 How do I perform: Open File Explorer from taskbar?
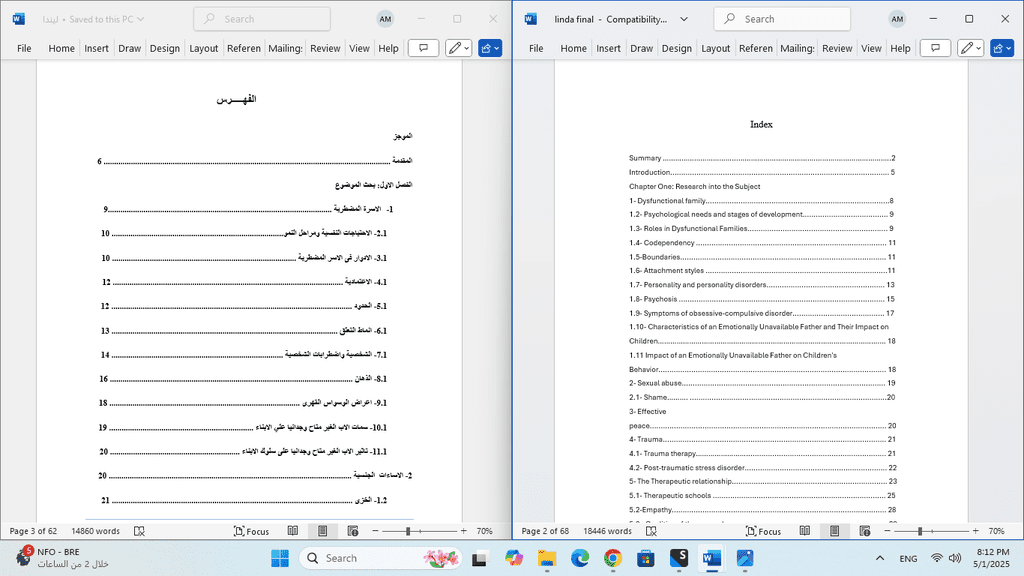547,558
